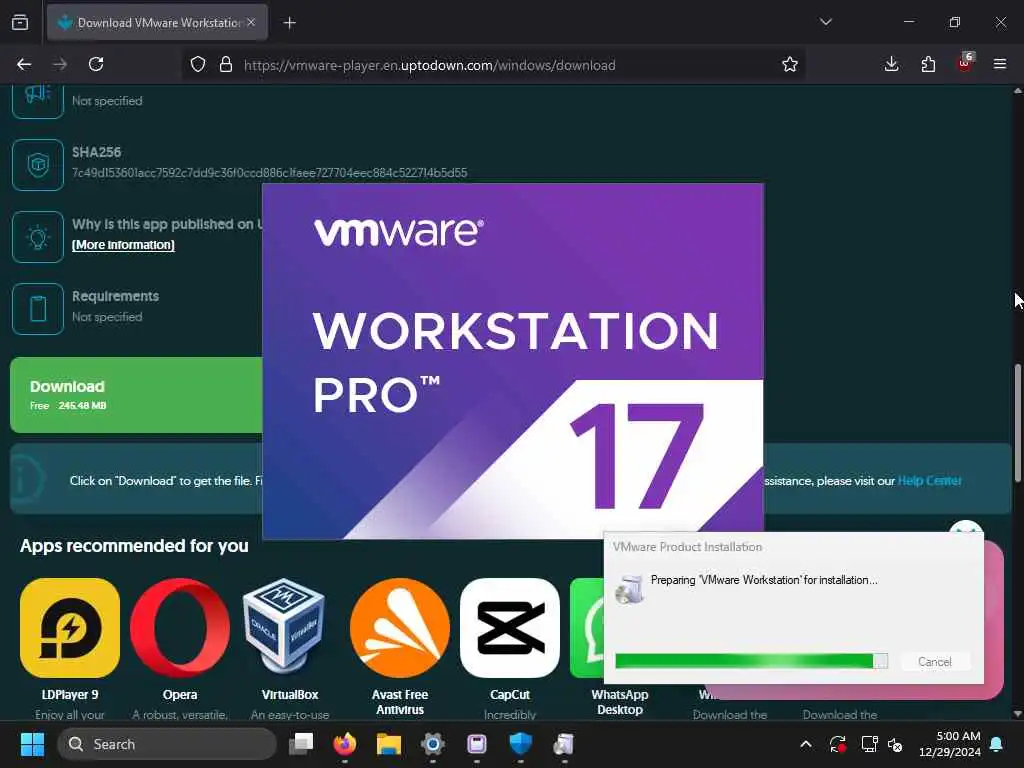Open the Opera app icon
1024x768 pixels.
(x=180, y=628)
